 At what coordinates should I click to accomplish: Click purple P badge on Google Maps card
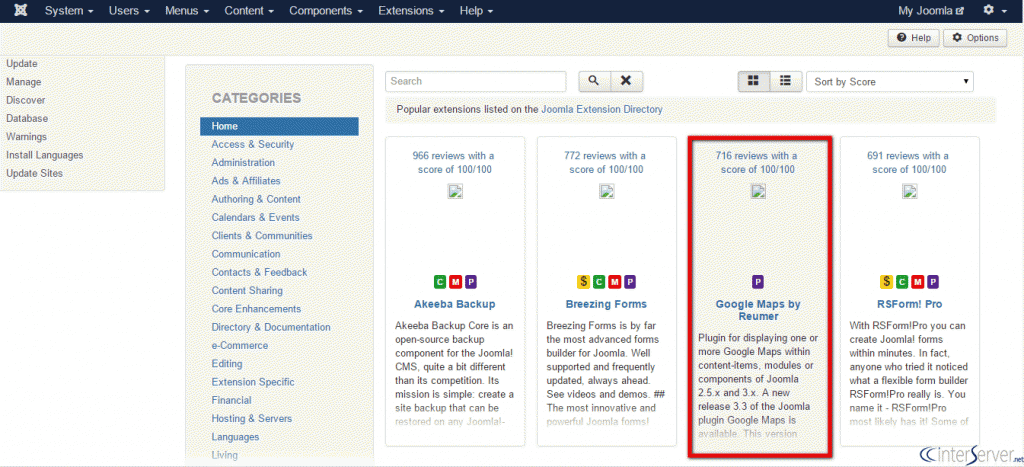(x=758, y=282)
